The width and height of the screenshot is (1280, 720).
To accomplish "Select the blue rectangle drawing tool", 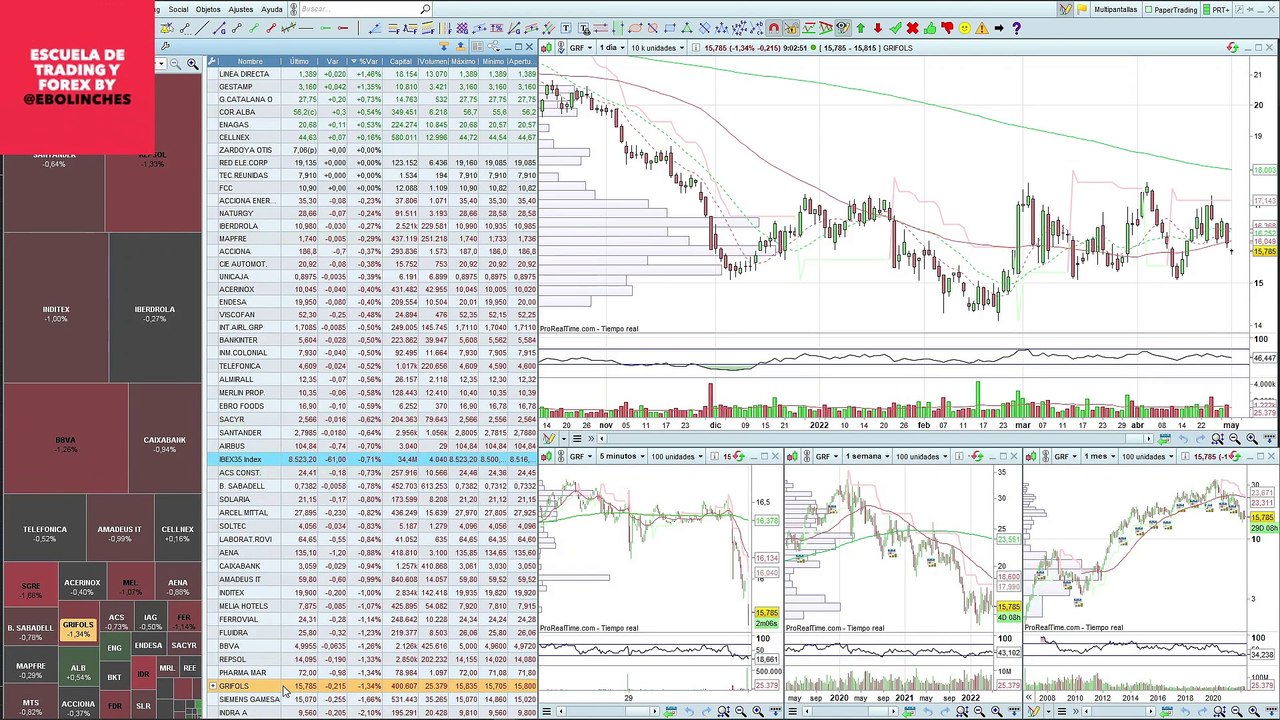I will pyautogui.click(x=670, y=28).
